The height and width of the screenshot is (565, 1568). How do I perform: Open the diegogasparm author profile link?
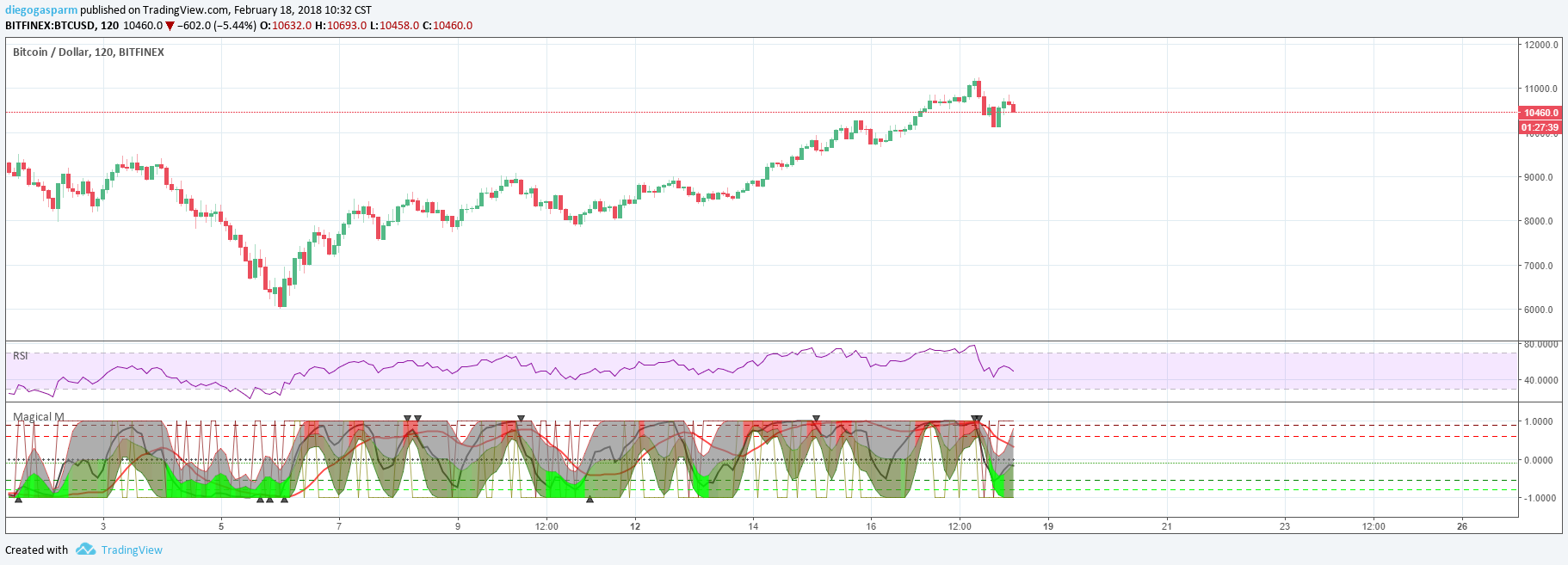pos(41,9)
